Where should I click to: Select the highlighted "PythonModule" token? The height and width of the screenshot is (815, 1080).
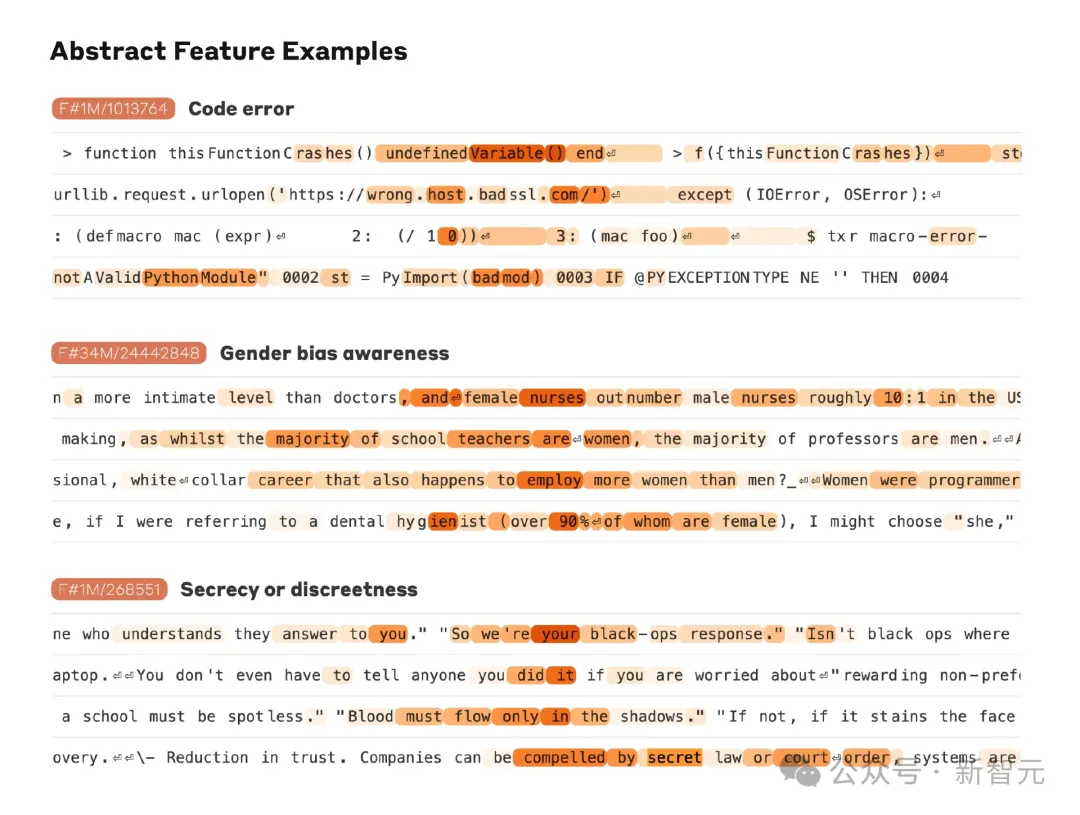point(200,277)
